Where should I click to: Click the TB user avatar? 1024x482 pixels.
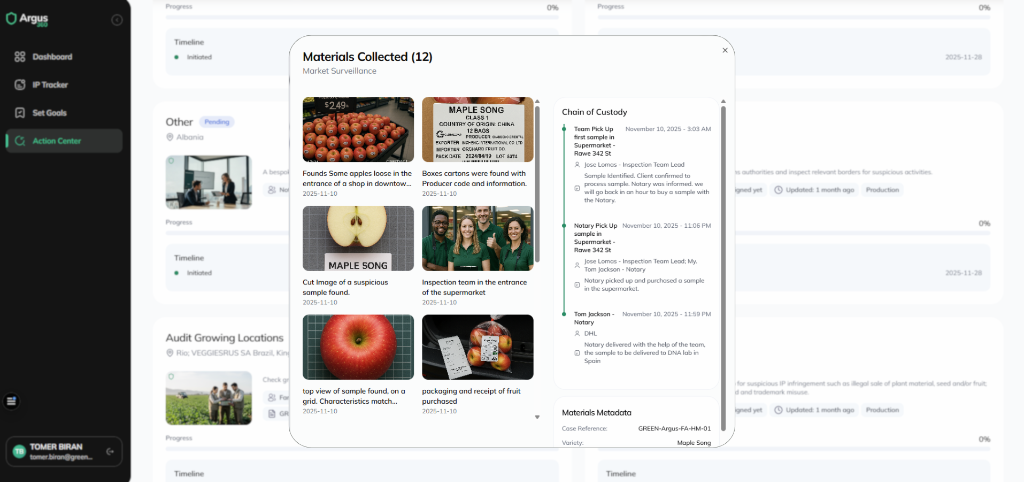(19, 451)
